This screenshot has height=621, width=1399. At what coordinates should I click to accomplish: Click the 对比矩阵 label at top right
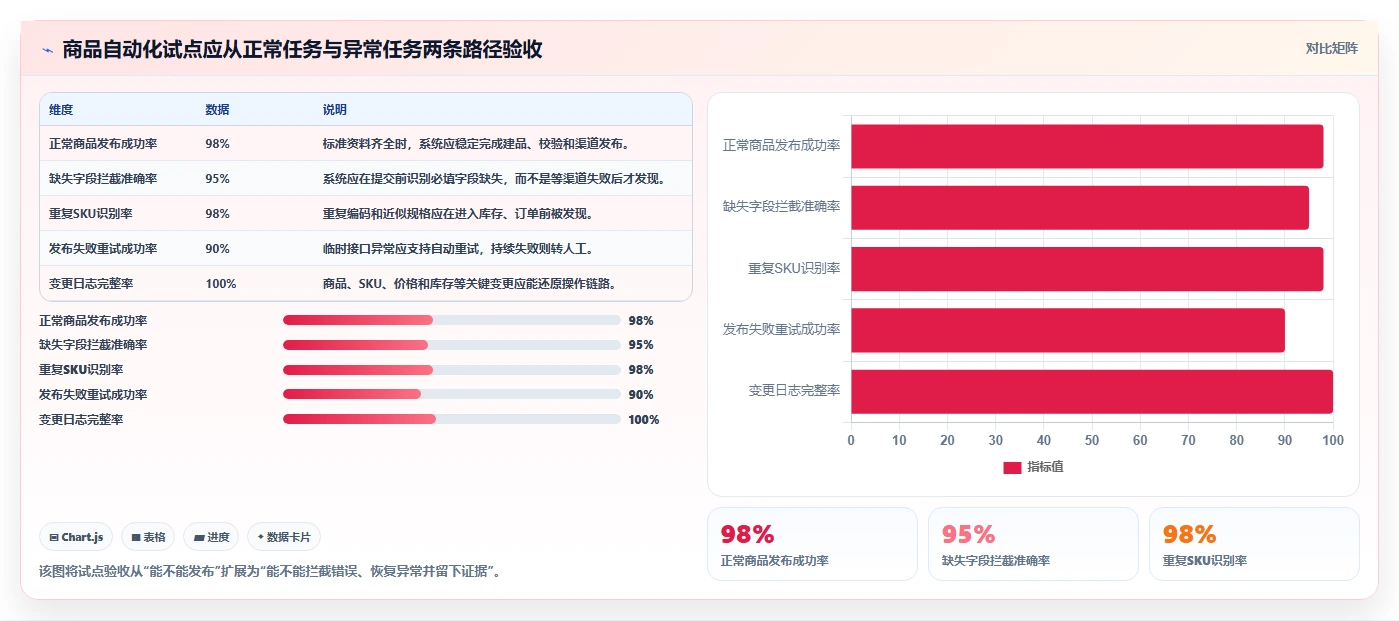tap(1331, 48)
